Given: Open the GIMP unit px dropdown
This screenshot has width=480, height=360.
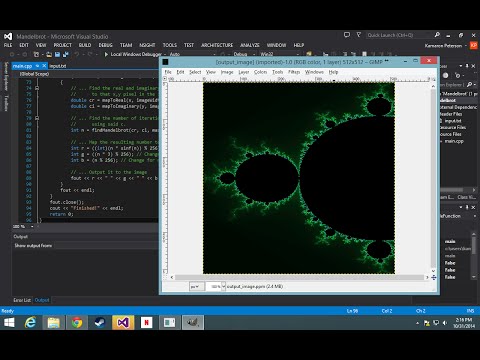Looking at the screenshot, I should click(196, 286).
